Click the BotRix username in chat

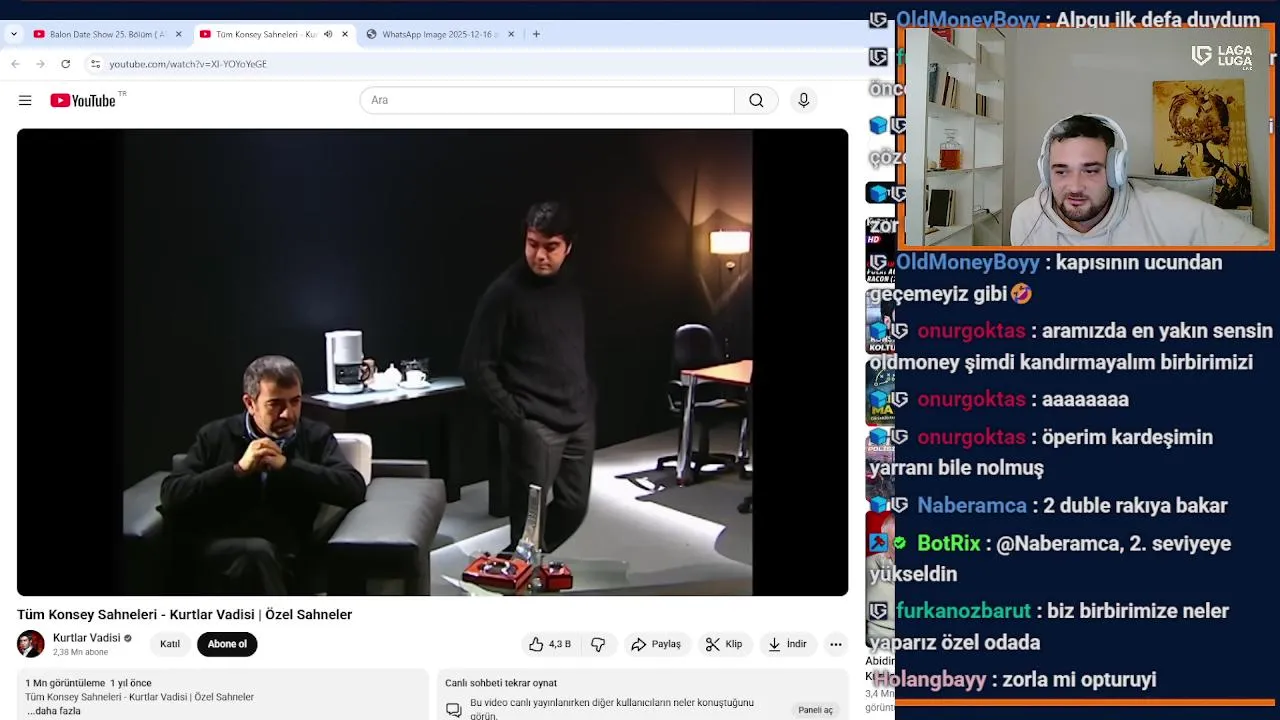[949, 544]
